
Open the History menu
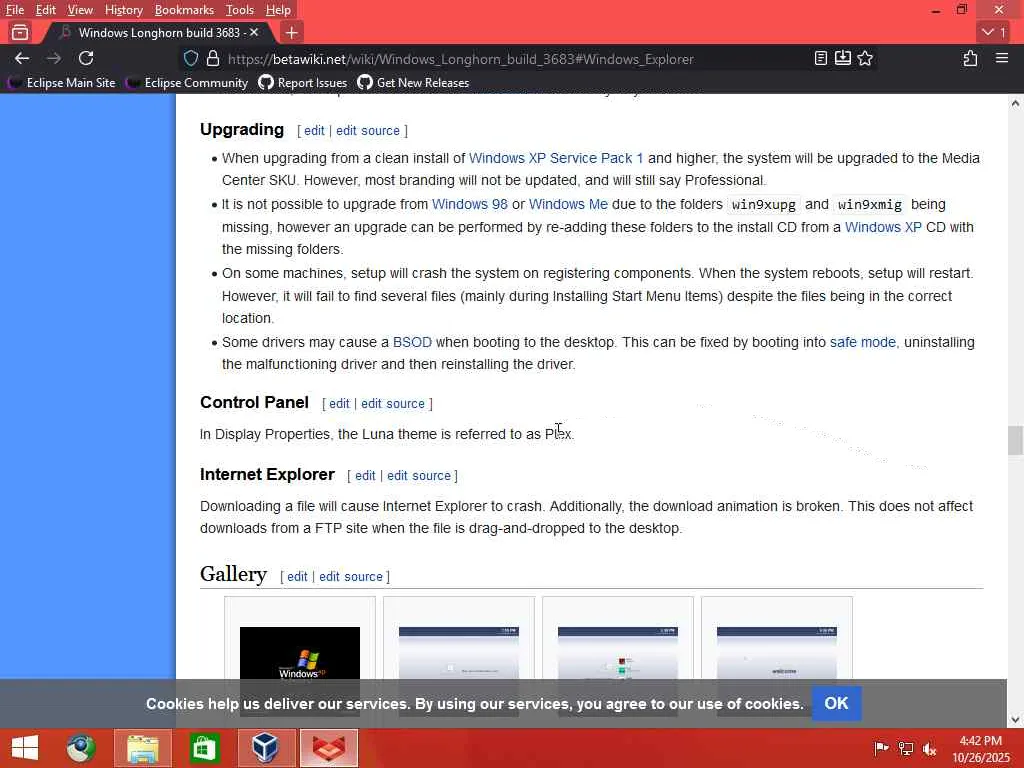pos(123,10)
